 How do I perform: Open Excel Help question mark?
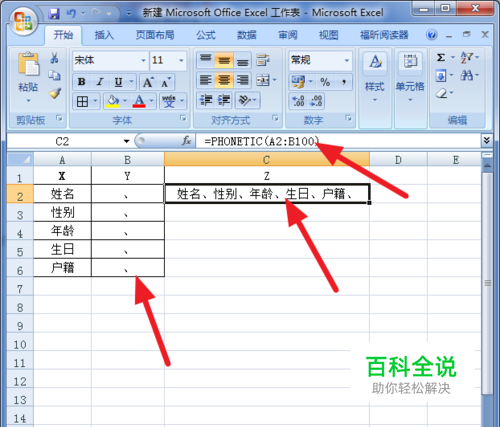(x=432, y=35)
